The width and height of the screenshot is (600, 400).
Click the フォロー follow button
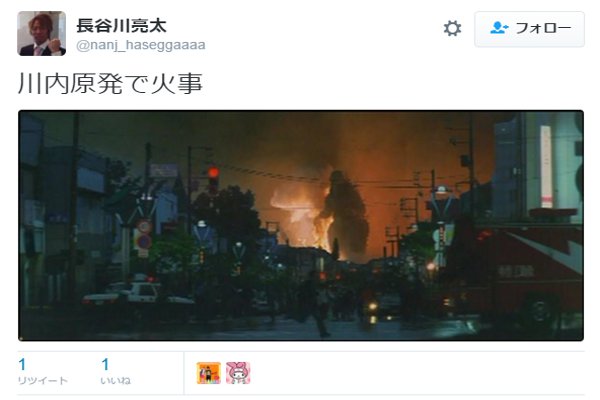click(529, 29)
